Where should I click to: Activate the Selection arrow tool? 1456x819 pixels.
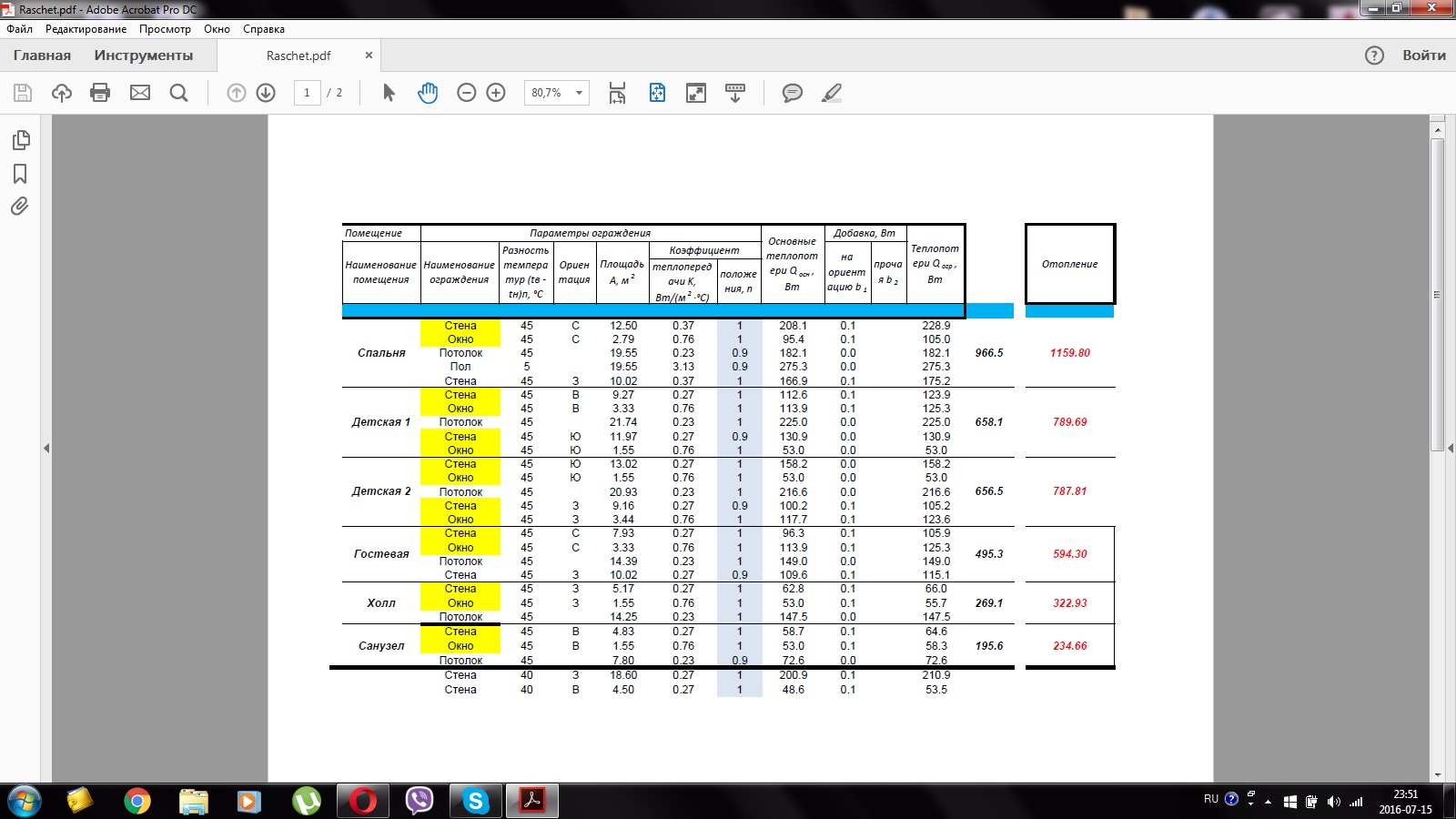389,93
